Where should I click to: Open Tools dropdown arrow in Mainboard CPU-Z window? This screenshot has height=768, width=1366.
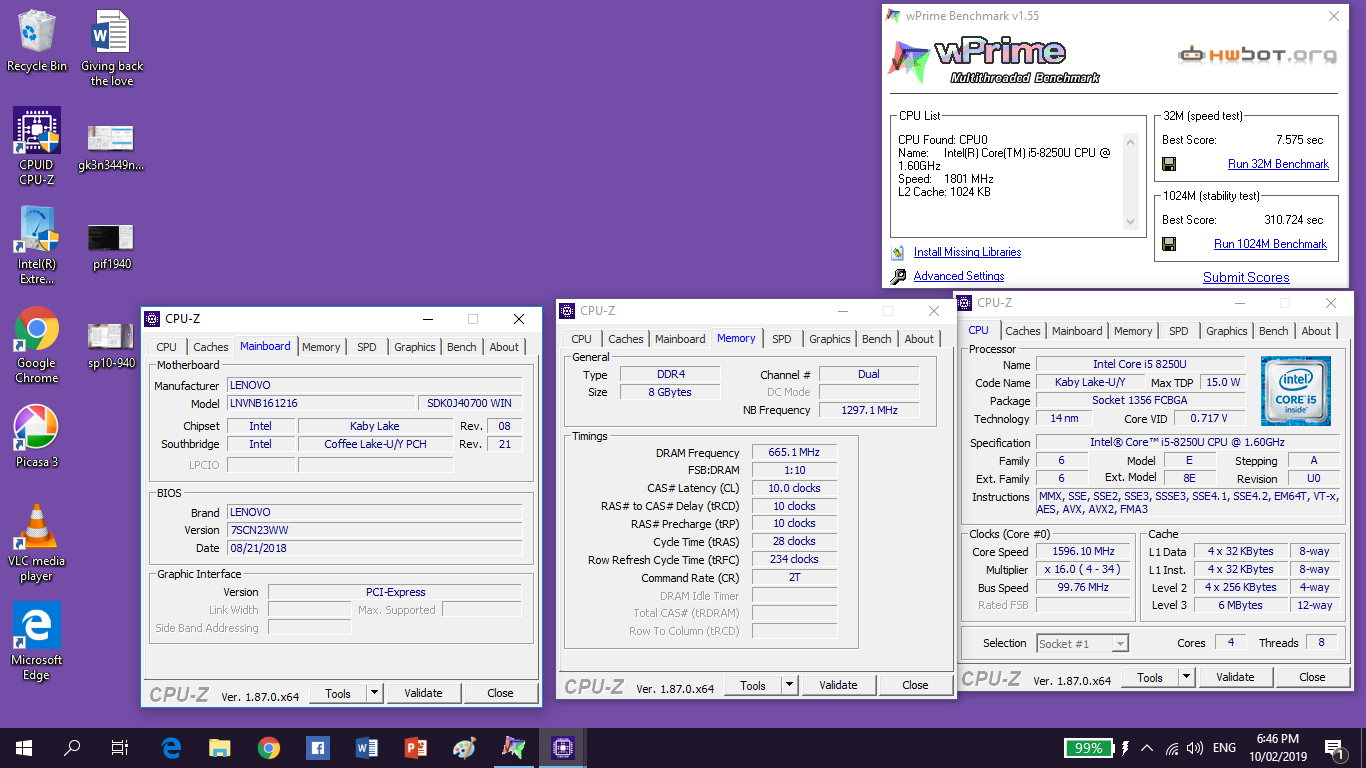374,693
